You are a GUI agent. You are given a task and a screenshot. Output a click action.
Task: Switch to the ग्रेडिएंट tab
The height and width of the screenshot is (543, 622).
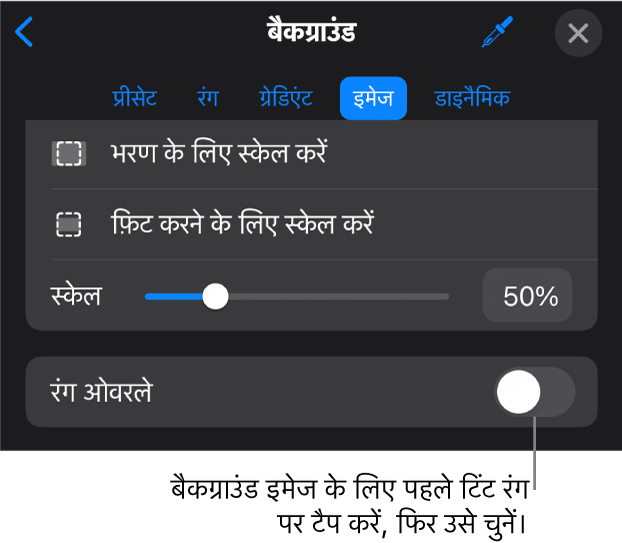click(286, 98)
